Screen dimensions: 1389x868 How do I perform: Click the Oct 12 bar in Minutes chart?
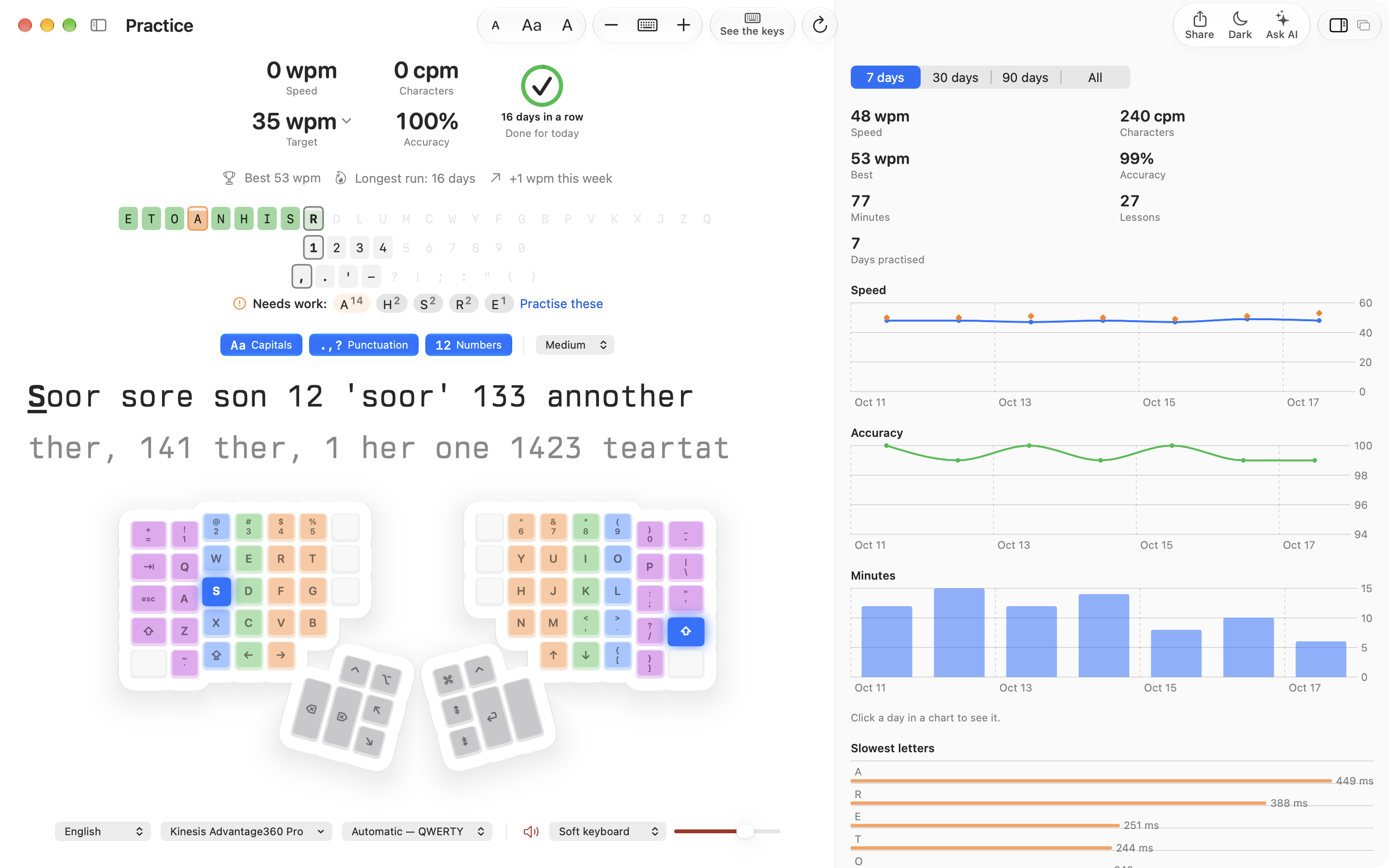click(959, 633)
